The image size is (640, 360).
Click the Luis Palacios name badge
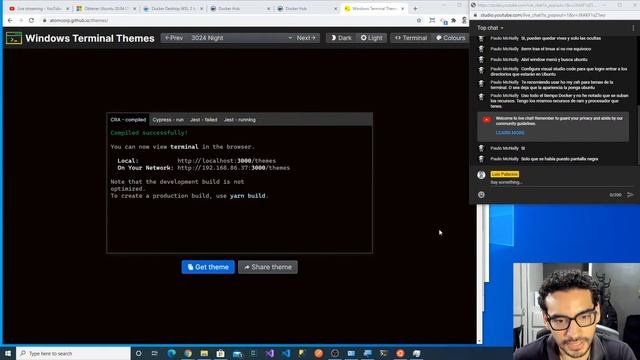pyautogui.click(x=504, y=174)
